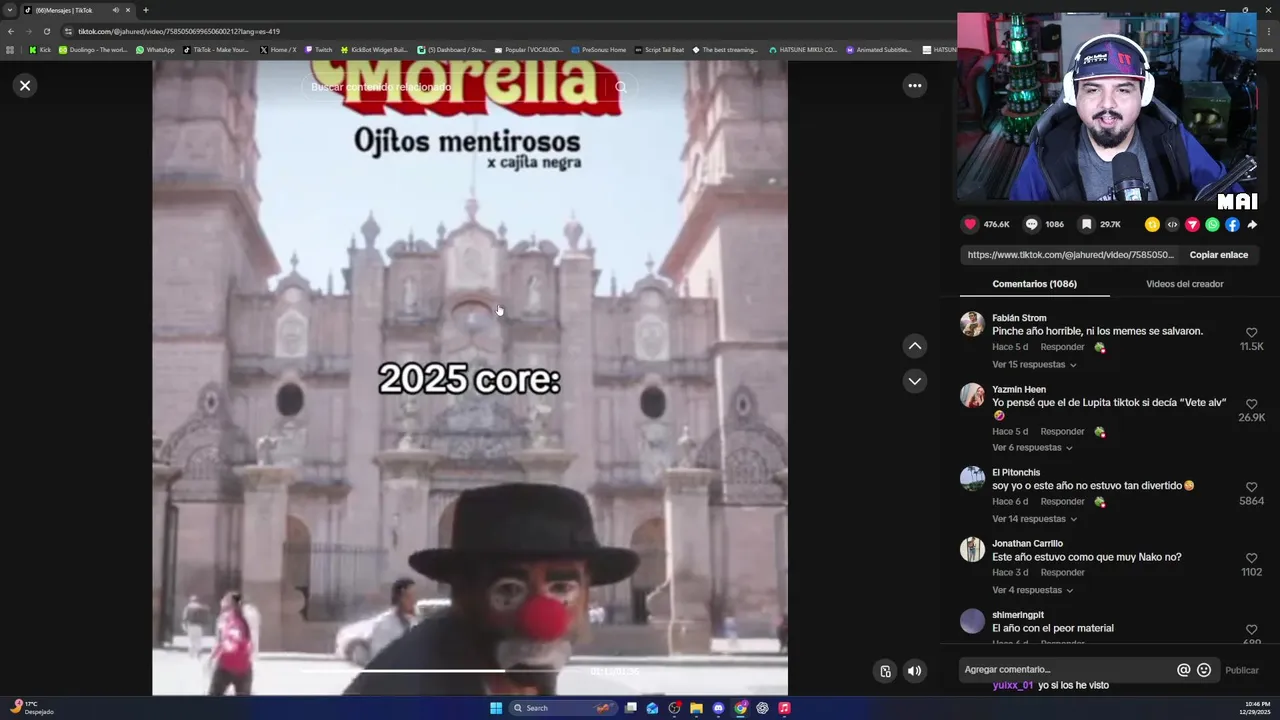Click the comments bubble icon showing 1086

point(1031,225)
